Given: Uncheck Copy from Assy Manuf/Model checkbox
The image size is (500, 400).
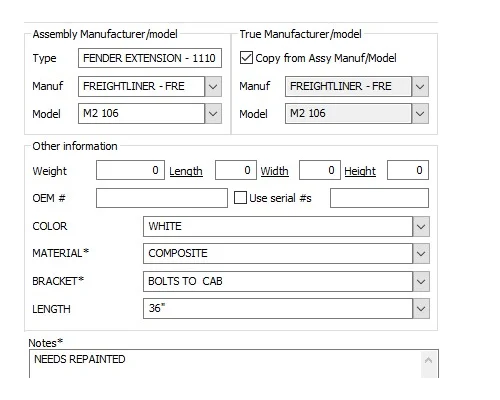Looking at the screenshot, I should 246,58.
